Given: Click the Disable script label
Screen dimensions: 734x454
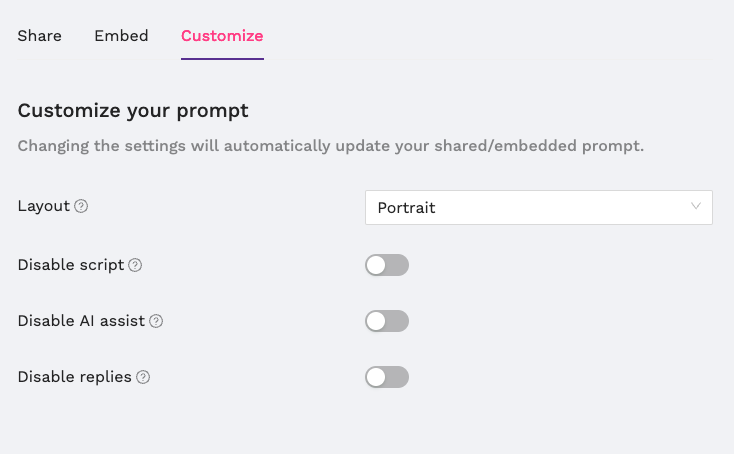Looking at the screenshot, I should coord(71,265).
